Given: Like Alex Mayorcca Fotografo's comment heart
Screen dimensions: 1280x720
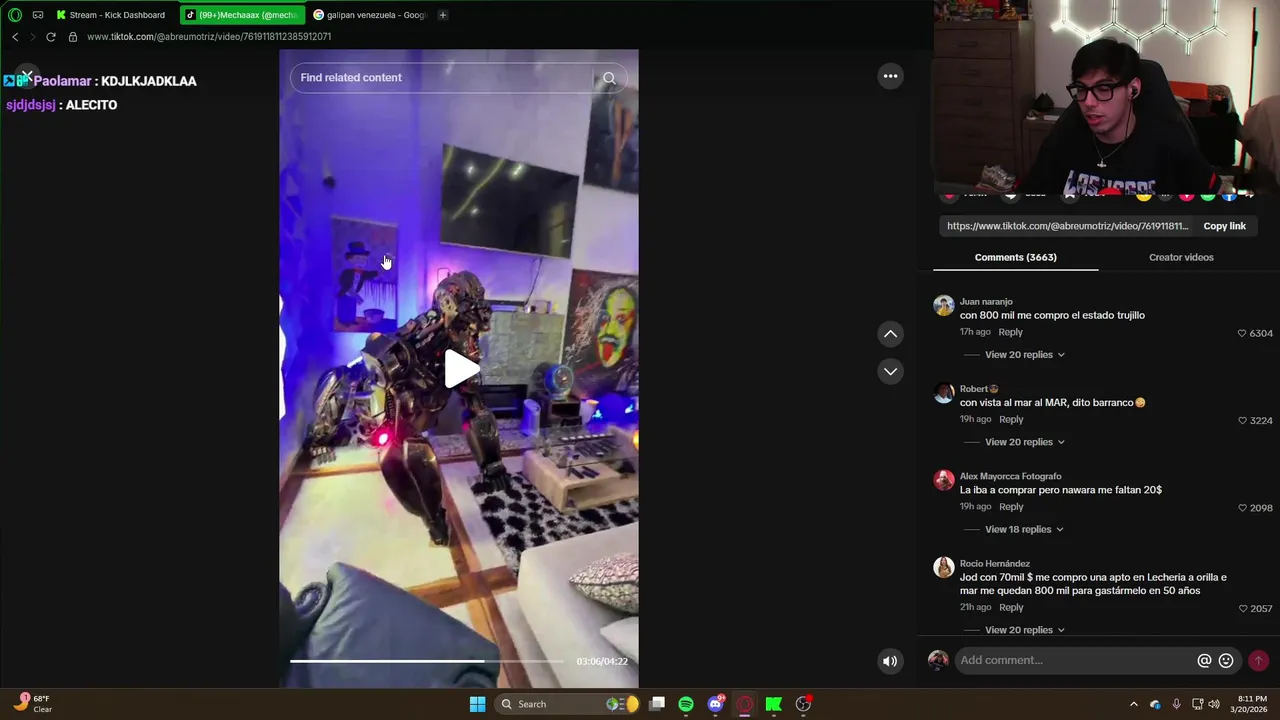Looking at the screenshot, I should pyautogui.click(x=1242, y=508).
